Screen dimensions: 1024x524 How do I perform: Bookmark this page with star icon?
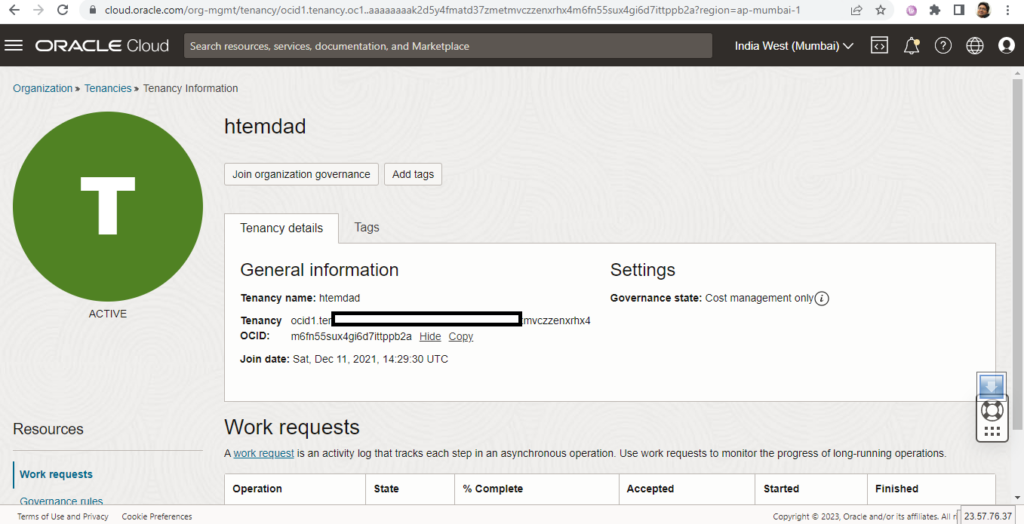(880, 10)
